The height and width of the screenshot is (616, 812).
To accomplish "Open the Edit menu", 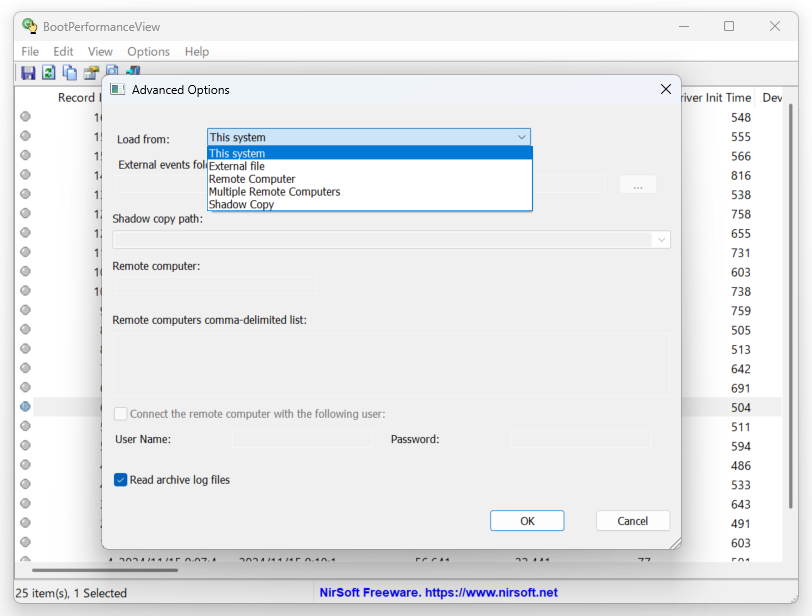I will [x=63, y=52].
